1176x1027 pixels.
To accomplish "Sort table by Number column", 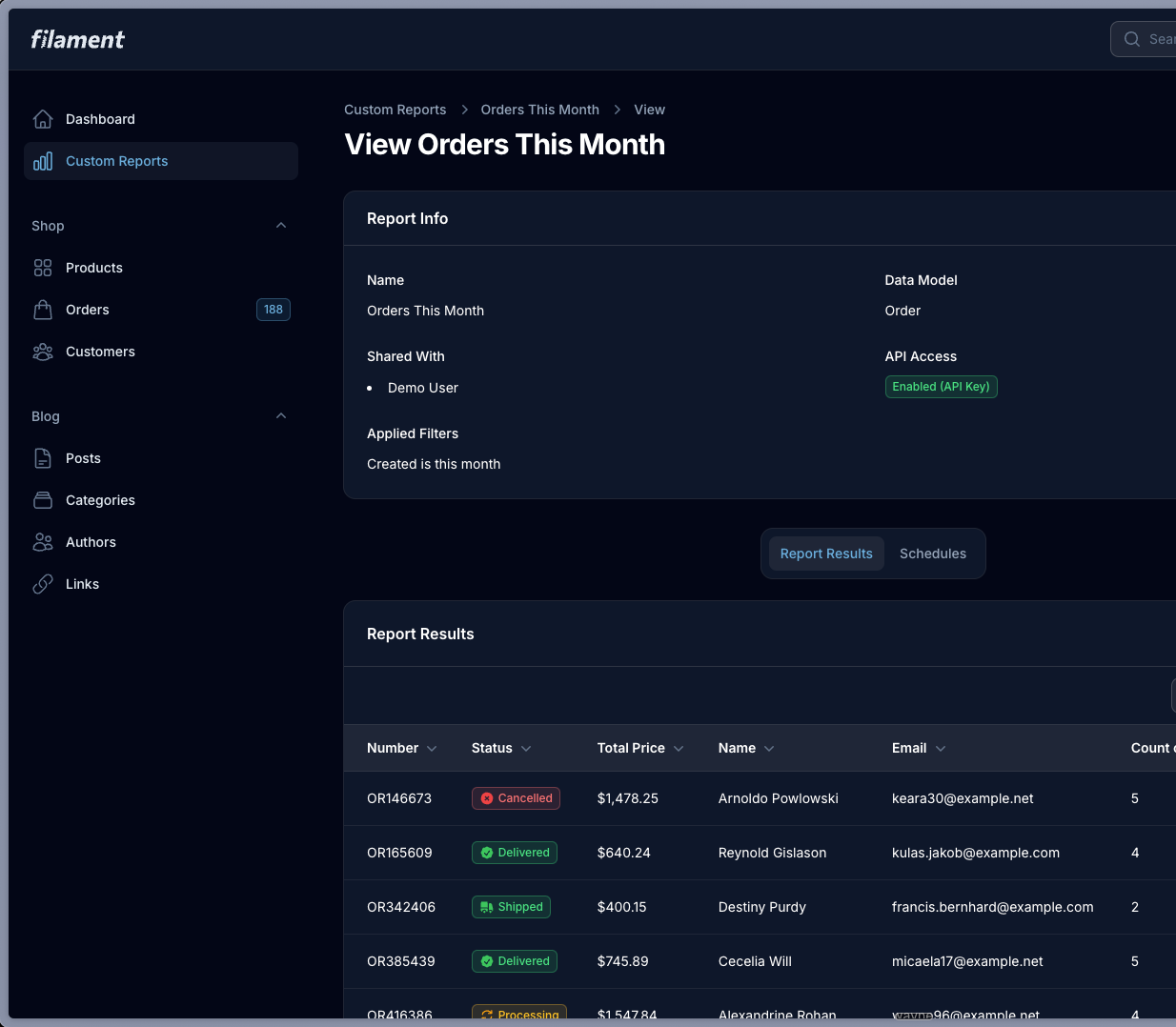I will click(x=401, y=748).
